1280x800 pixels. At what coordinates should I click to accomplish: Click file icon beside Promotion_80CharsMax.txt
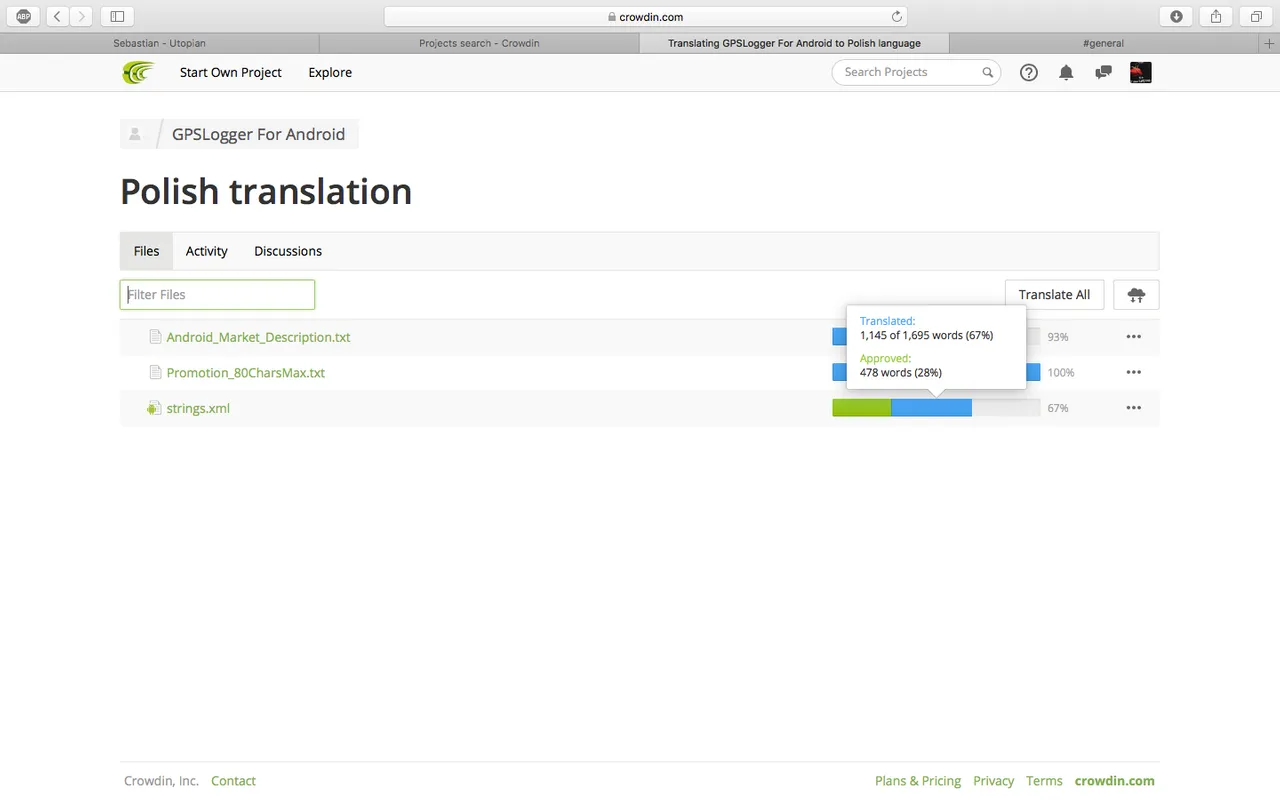(155, 372)
